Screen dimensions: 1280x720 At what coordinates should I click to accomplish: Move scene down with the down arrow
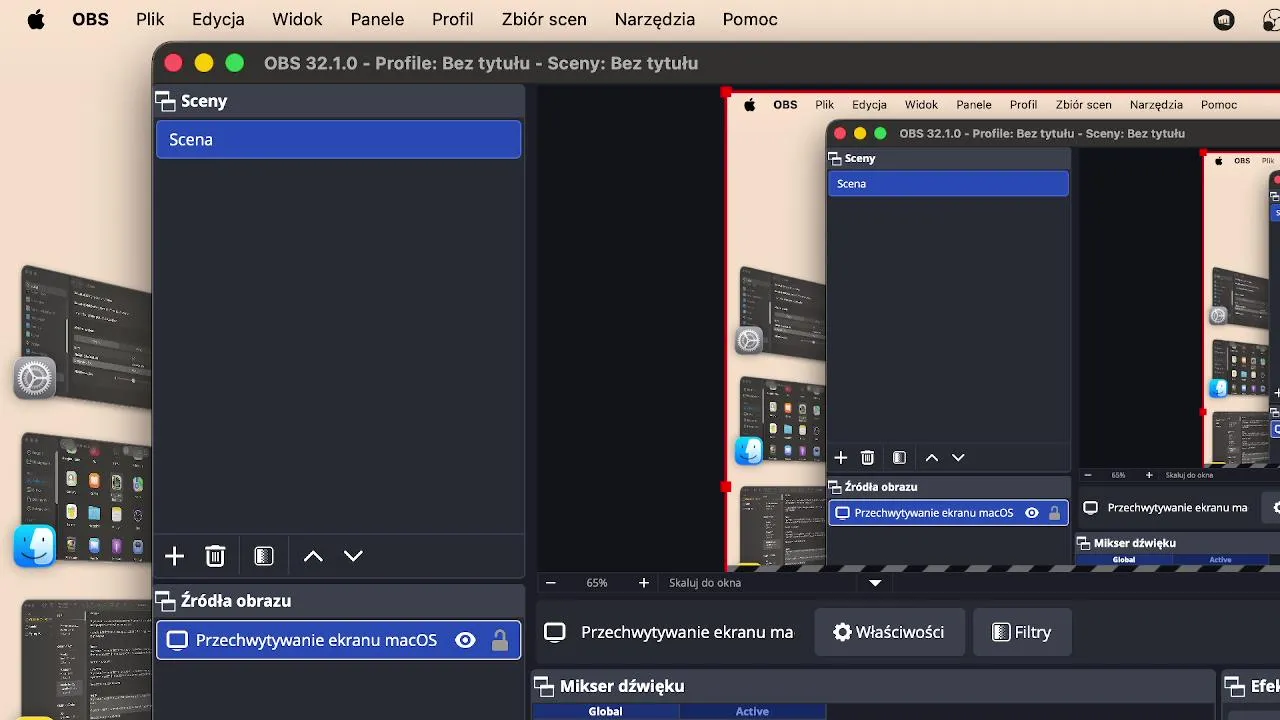tap(353, 556)
